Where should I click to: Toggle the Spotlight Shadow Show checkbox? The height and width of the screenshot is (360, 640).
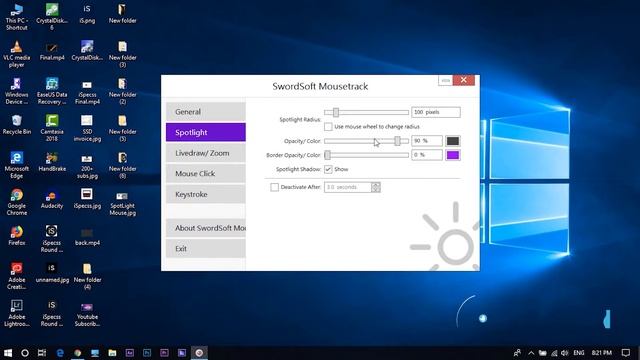(328, 169)
